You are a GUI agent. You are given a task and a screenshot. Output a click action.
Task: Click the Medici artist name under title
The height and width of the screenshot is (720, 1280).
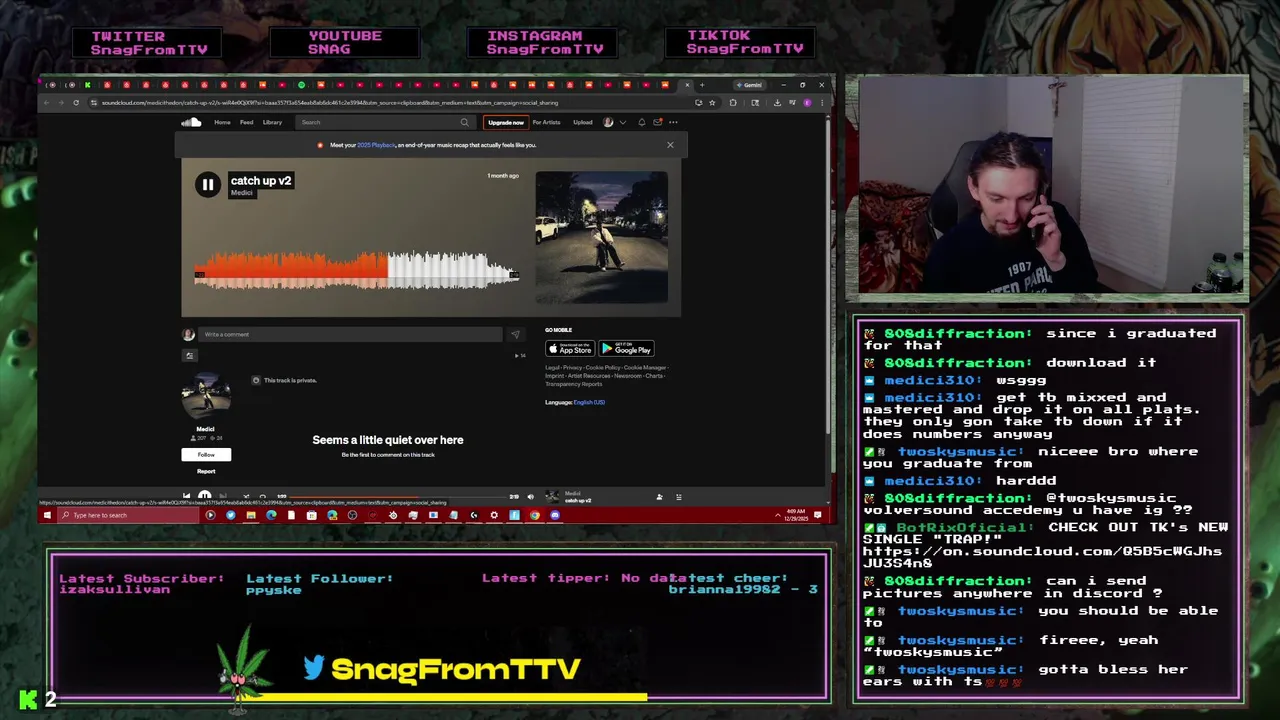coord(242,193)
